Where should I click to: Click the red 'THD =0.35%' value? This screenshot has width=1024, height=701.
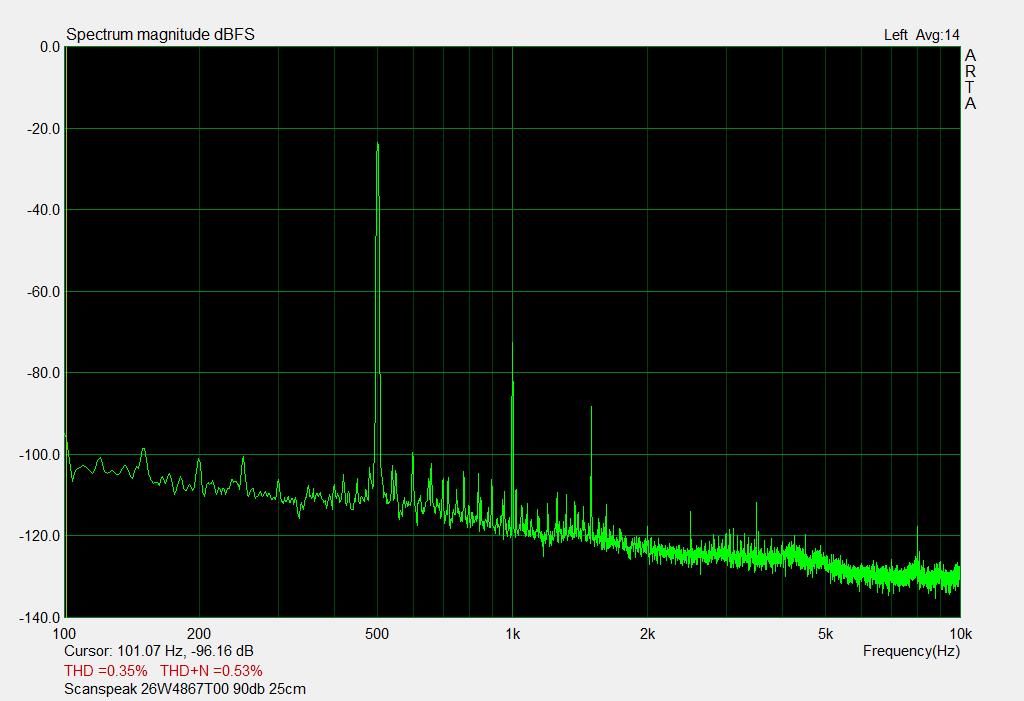106,670
